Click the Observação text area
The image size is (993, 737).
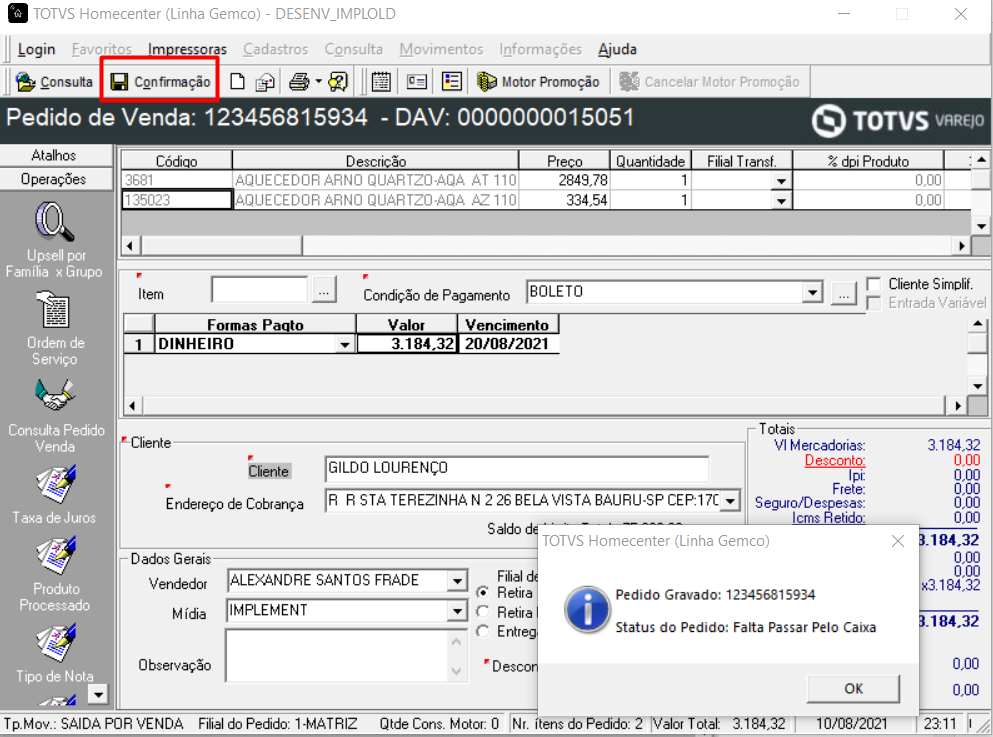coord(346,656)
